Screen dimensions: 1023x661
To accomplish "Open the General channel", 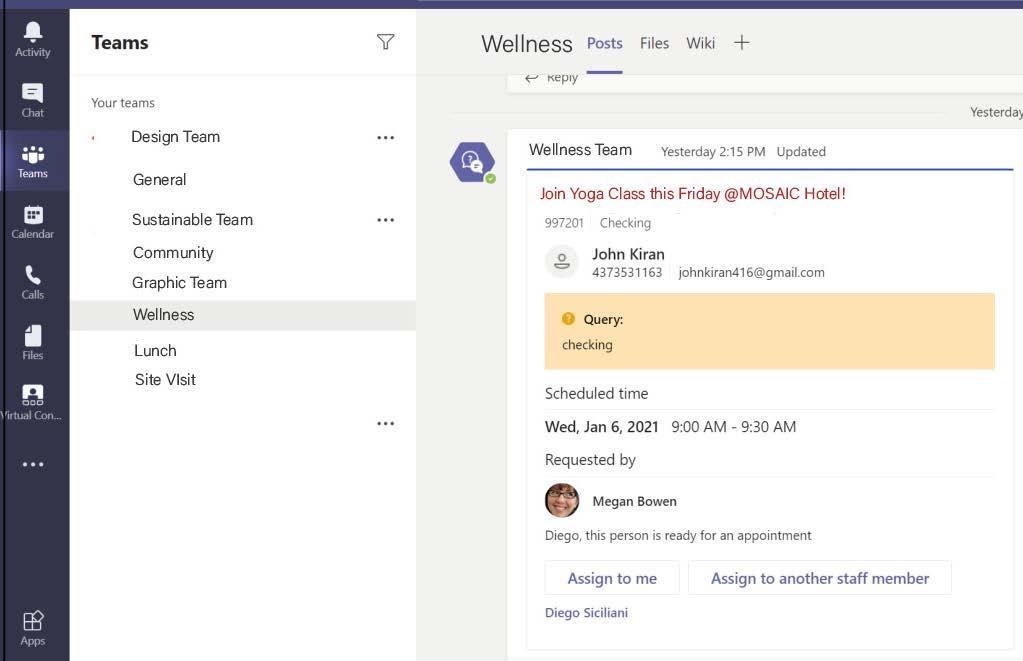I will [x=159, y=179].
